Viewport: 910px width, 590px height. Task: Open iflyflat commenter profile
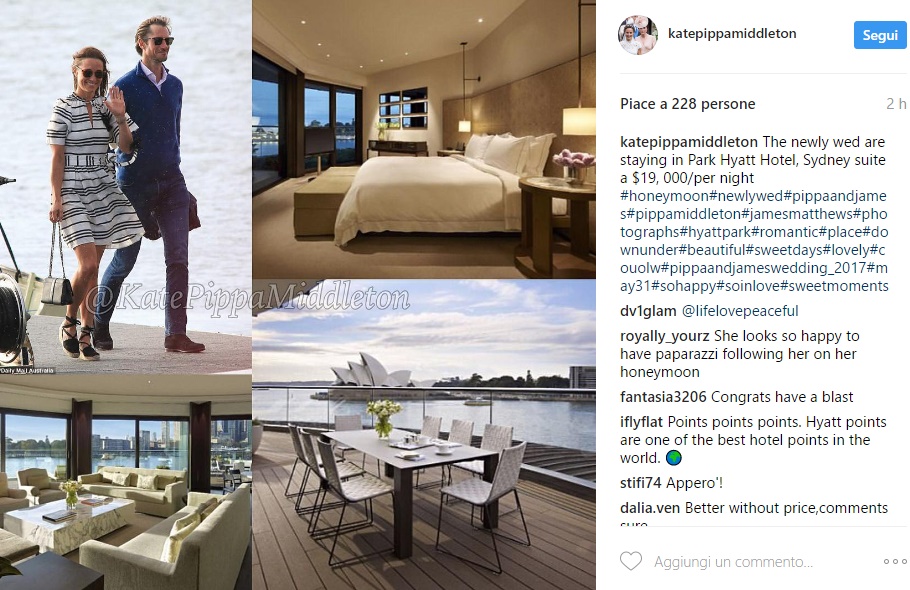641,422
